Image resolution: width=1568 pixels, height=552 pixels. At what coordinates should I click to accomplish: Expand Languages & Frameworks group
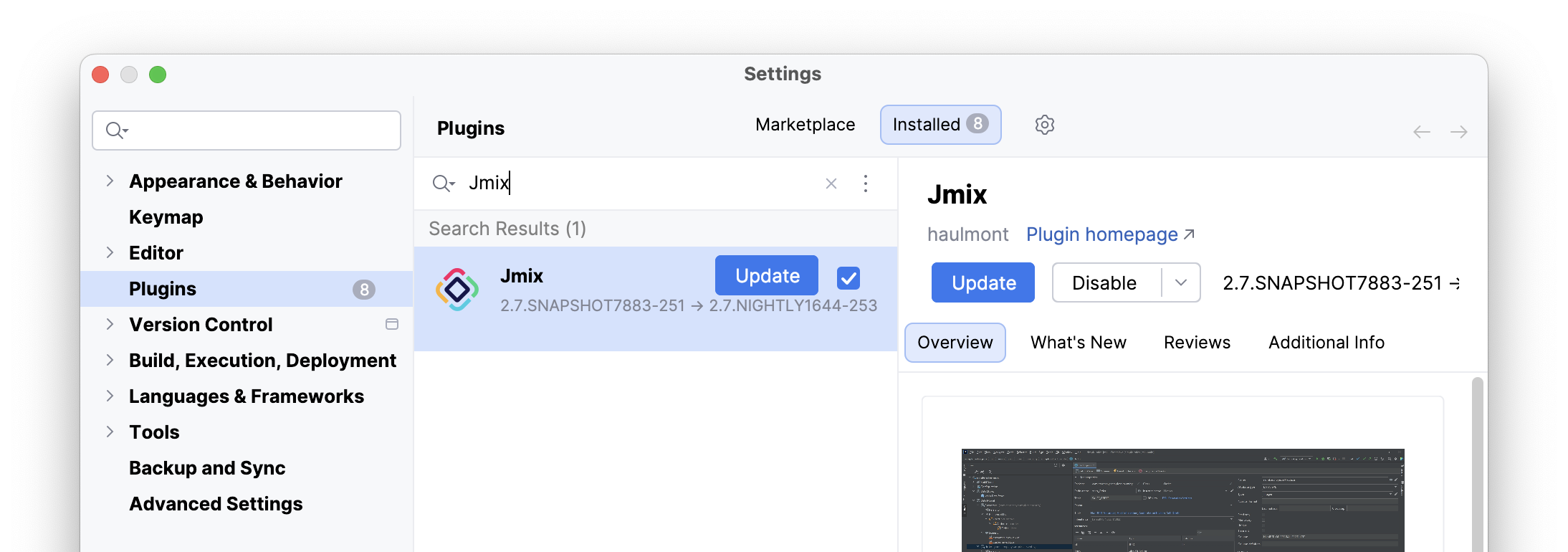(x=110, y=396)
